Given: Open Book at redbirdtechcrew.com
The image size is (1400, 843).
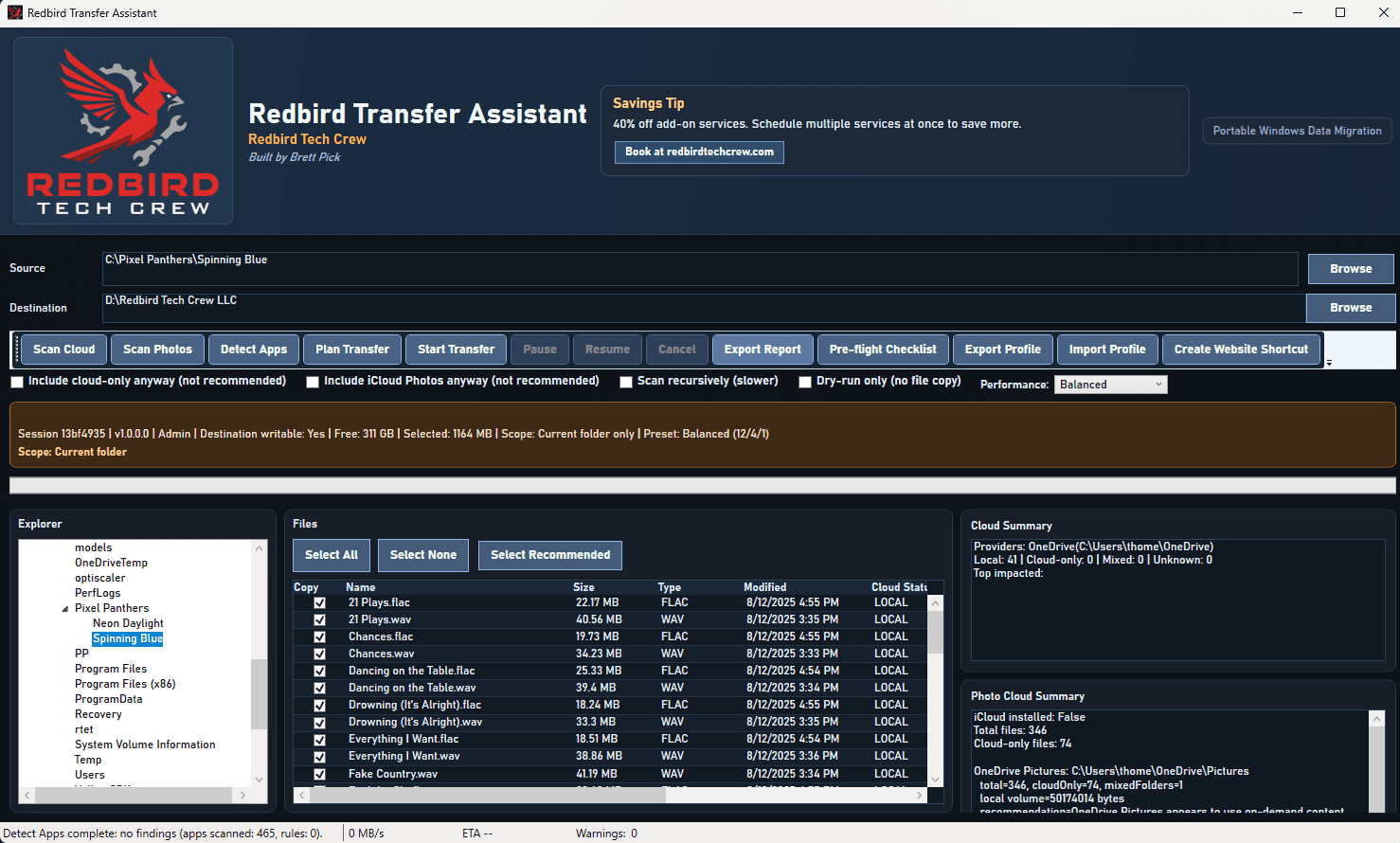Looking at the screenshot, I should pyautogui.click(x=698, y=152).
